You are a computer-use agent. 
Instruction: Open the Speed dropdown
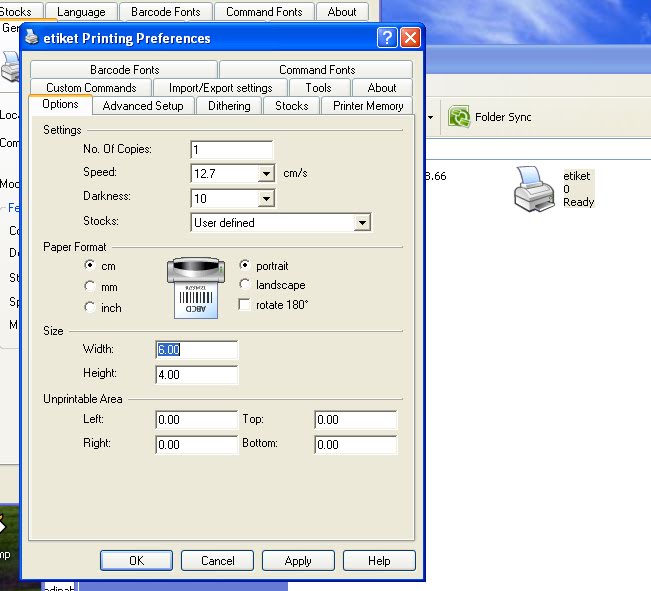pos(266,174)
